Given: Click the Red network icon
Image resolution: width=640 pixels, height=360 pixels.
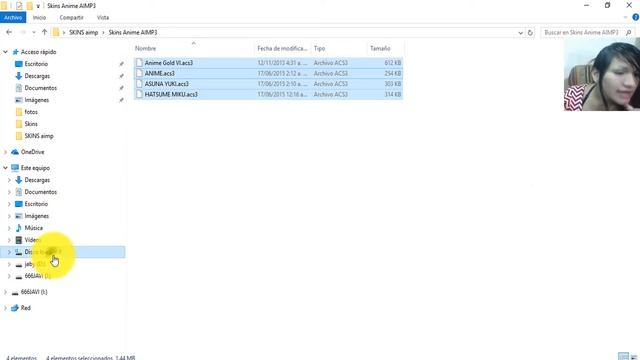Looking at the screenshot, I should (x=15, y=308).
